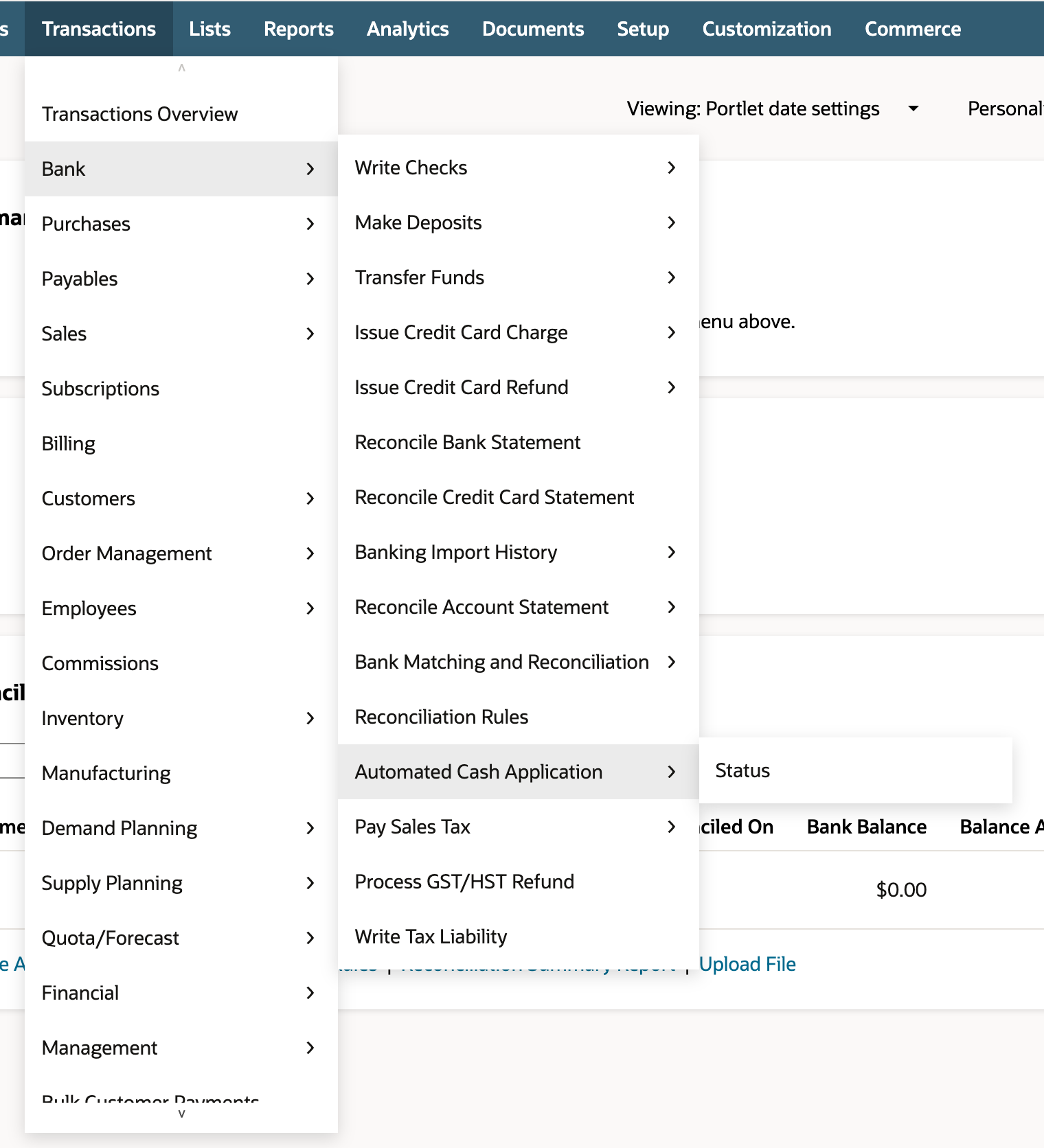Screen dimensions: 1044x1148
Task: Expand the Customers submenu
Action: 181,498
